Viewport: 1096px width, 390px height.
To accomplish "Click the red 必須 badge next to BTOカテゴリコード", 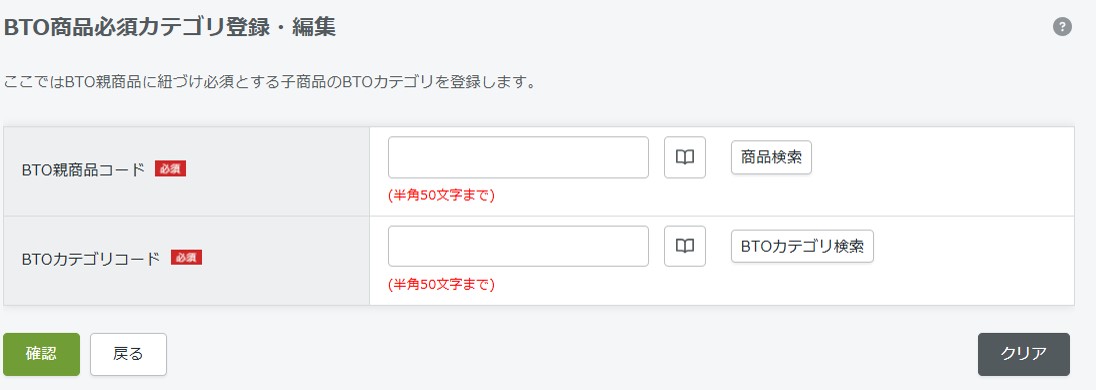I will tap(187, 257).
